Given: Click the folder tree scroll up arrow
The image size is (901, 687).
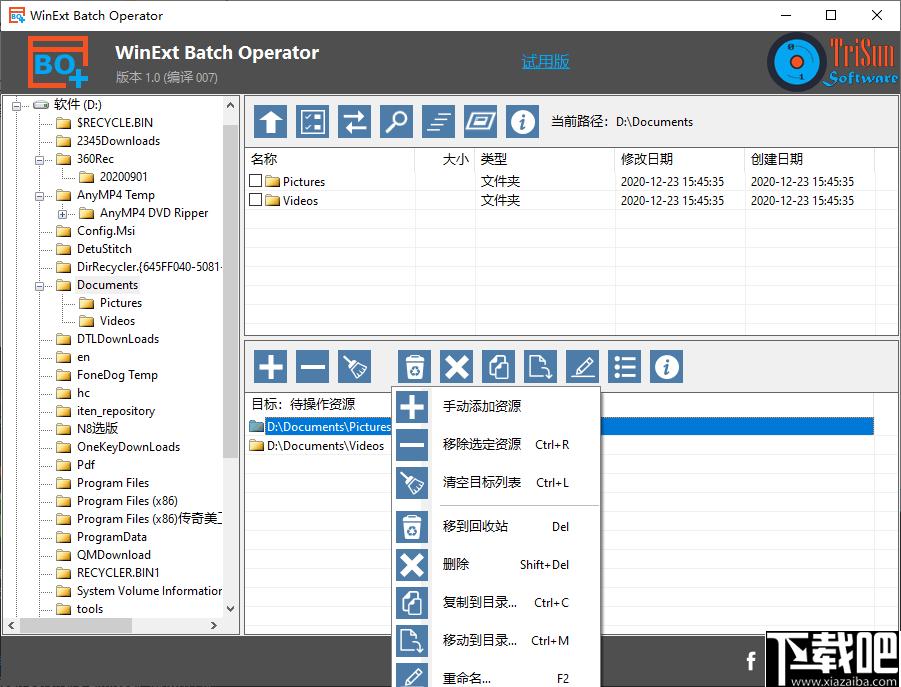Looking at the screenshot, I should click(x=230, y=105).
